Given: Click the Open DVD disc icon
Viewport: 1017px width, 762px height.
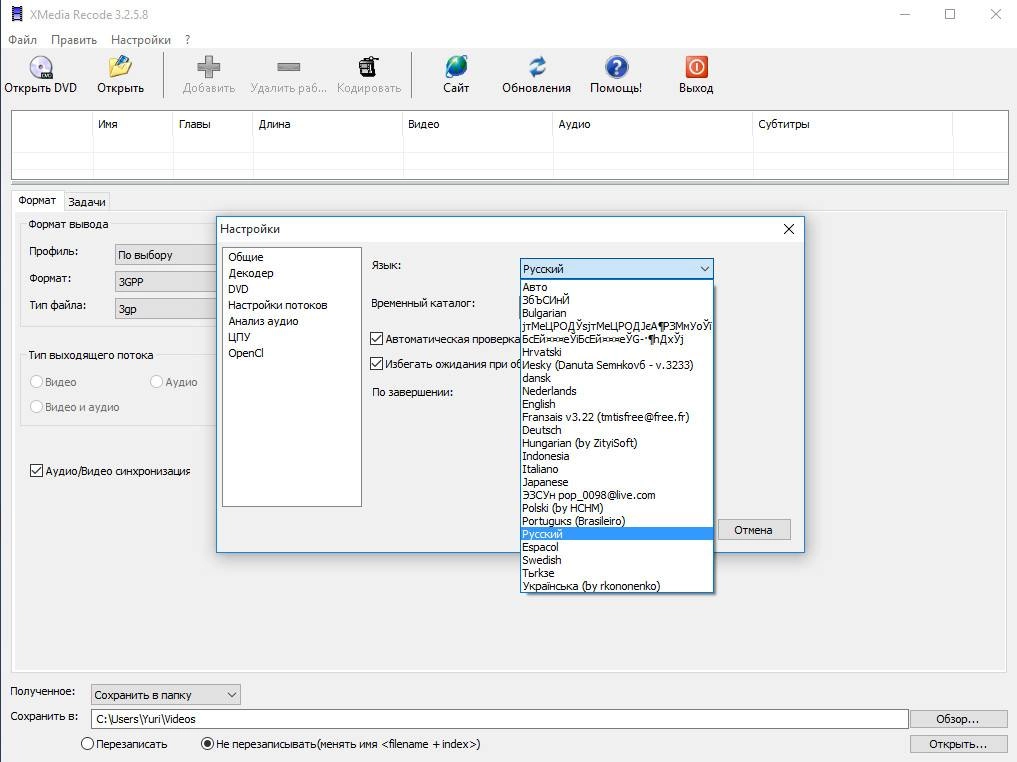Looking at the screenshot, I should tap(41, 67).
